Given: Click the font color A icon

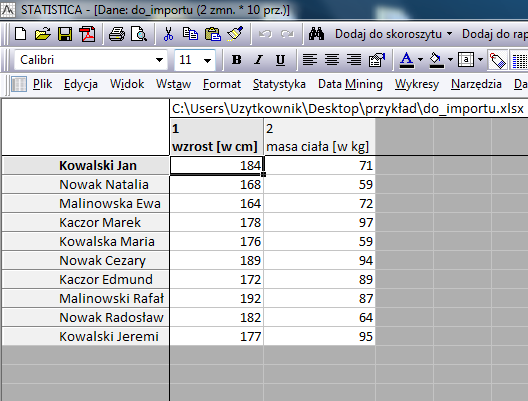Looking at the screenshot, I should [406, 60].
